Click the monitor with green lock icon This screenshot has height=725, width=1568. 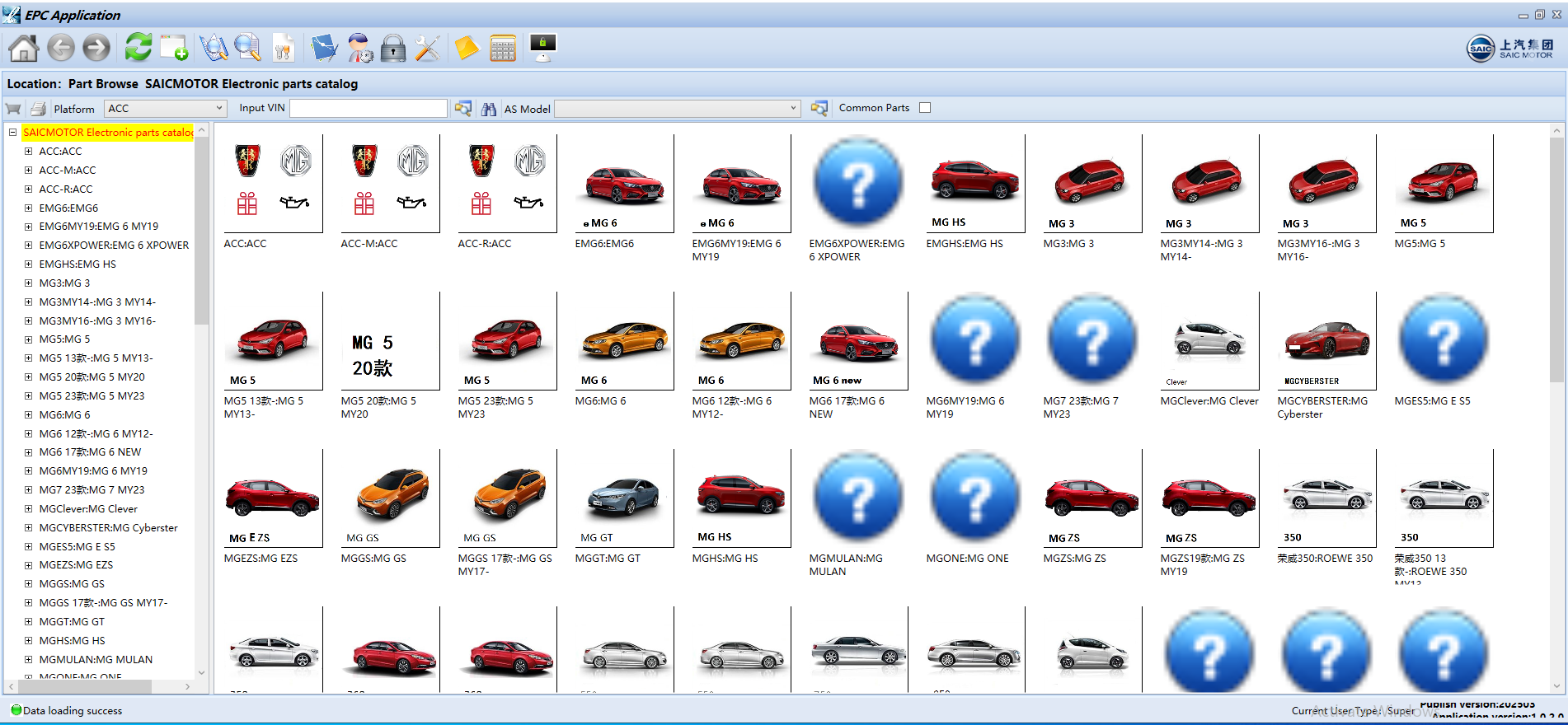tap(543, 48)
